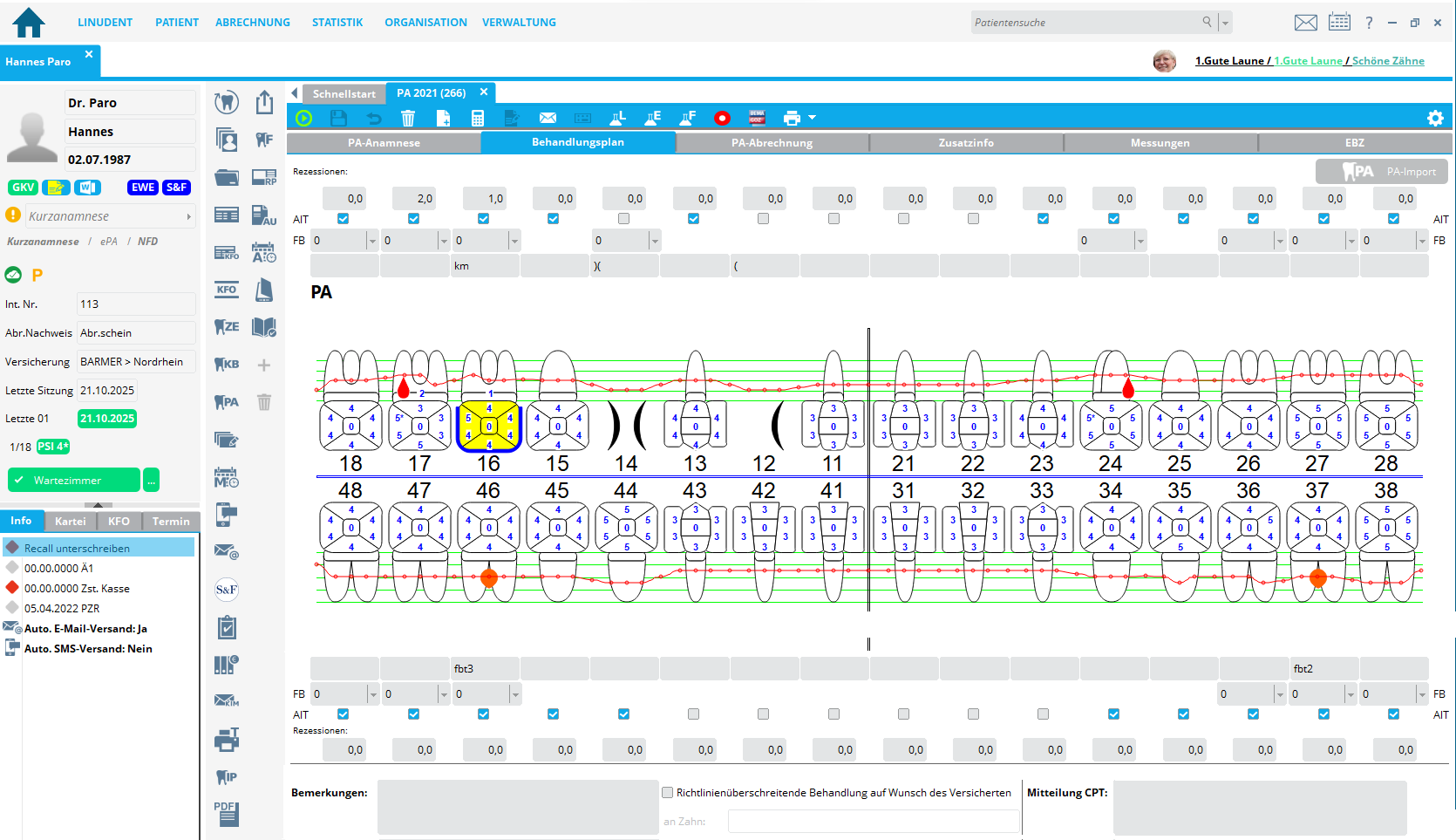Open the ABRECHNUNG menu

click(253, 23)
